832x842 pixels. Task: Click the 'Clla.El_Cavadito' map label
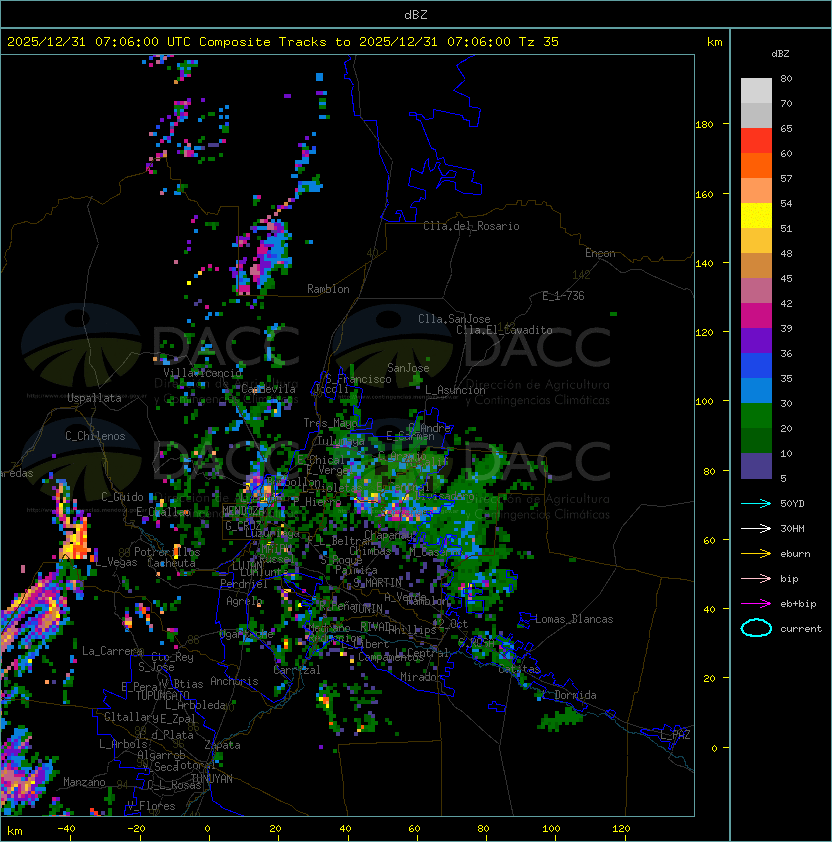504,330
